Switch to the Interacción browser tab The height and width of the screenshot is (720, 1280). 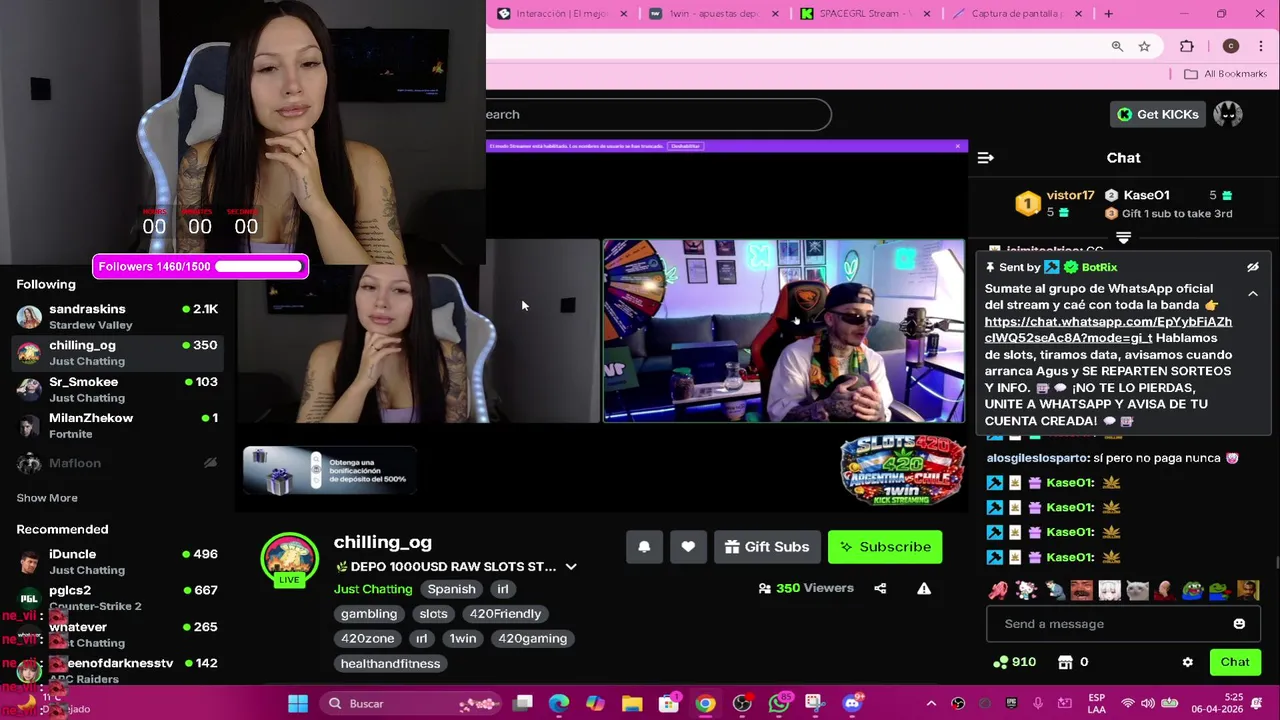click(x=563, y=14)
